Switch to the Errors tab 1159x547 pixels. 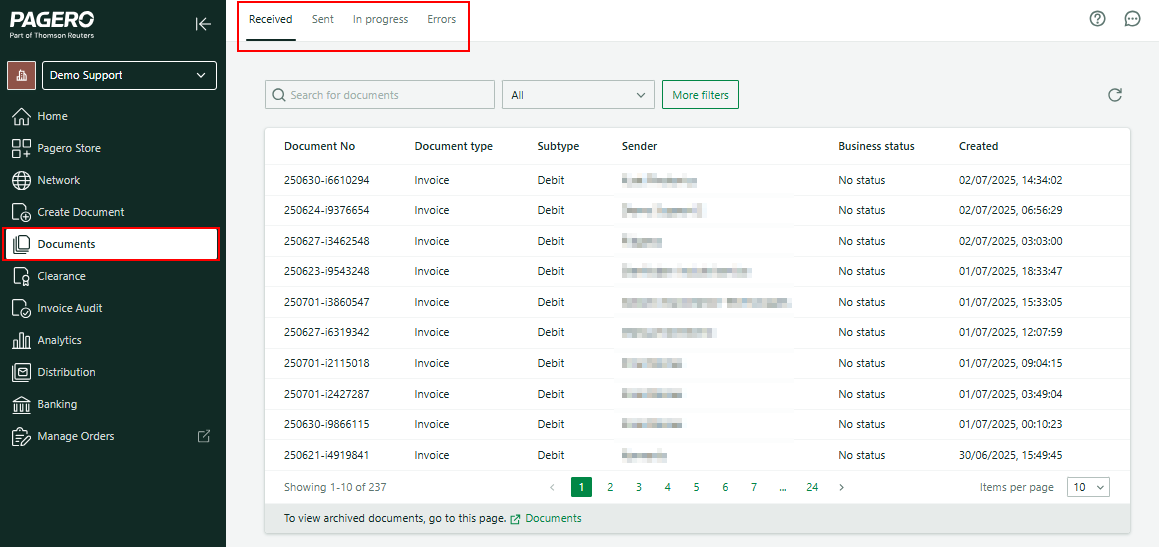(441, 20)
